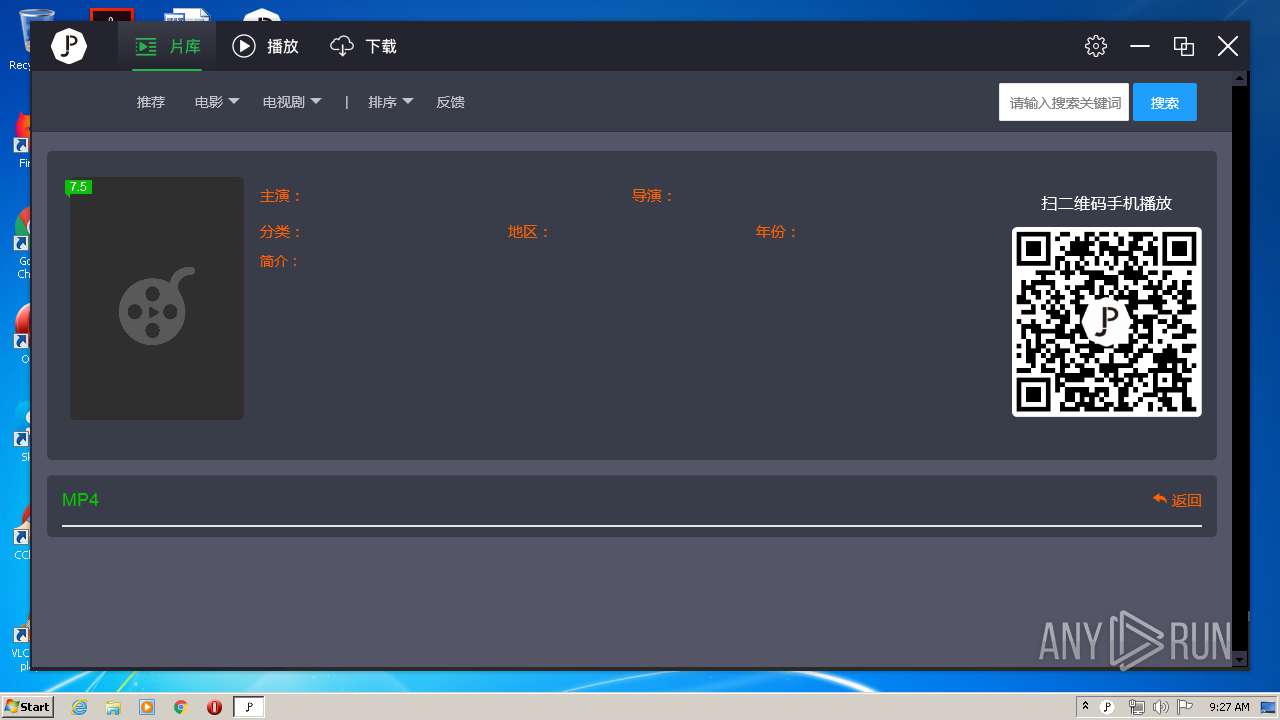Restore down the player window
Viewport: 1280px width, 720px height.
click(x=1184, y=46)
